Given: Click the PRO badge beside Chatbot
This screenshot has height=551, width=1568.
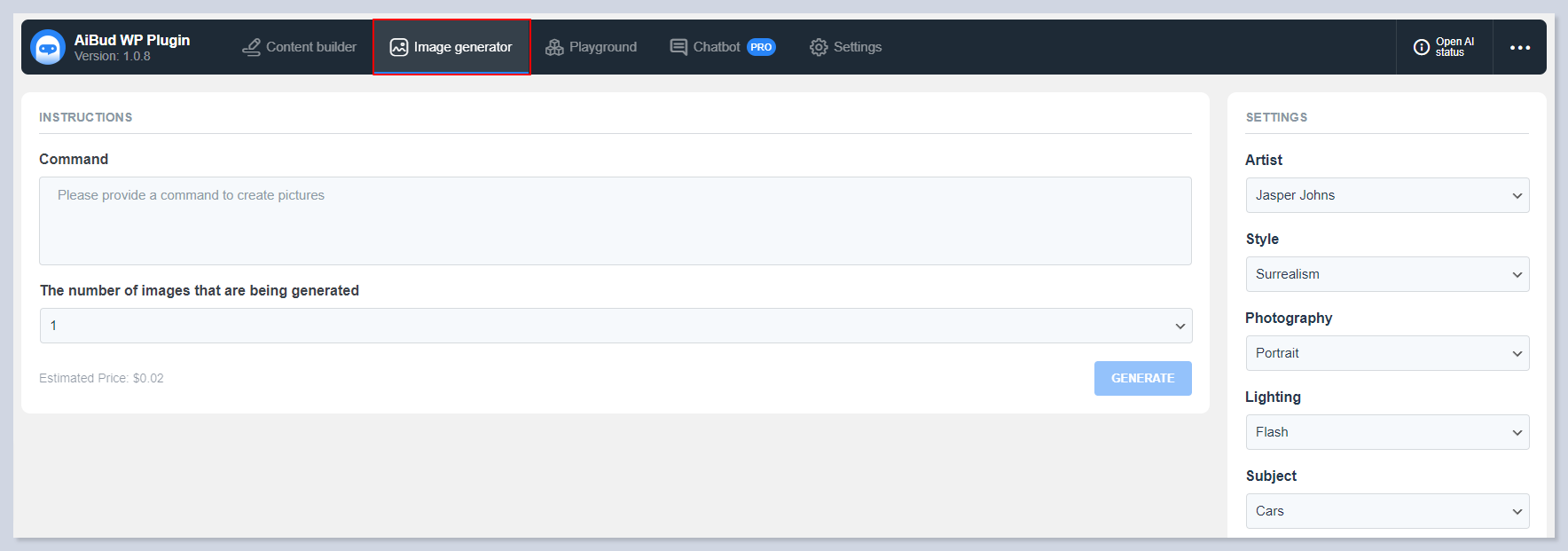Looking at the screenshot, I should 761,47.
